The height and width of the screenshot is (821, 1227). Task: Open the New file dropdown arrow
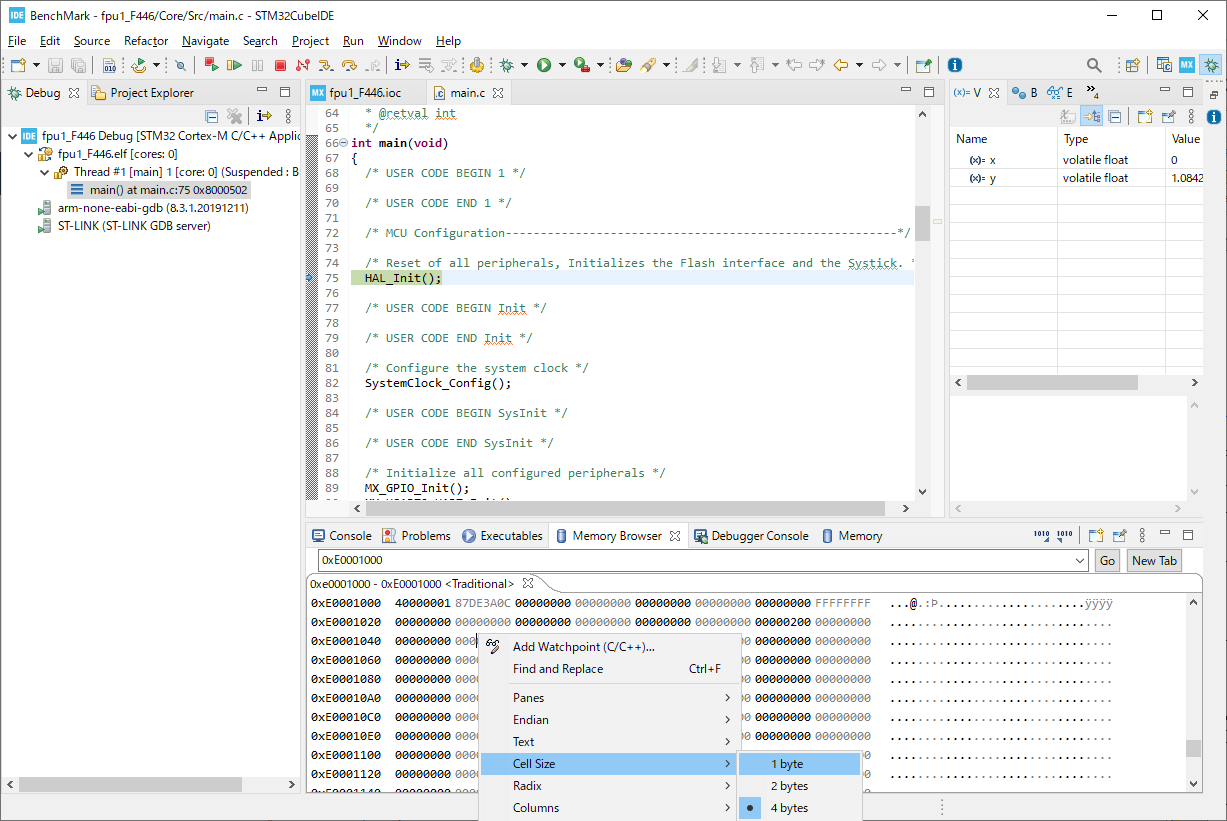click(36, 65)
